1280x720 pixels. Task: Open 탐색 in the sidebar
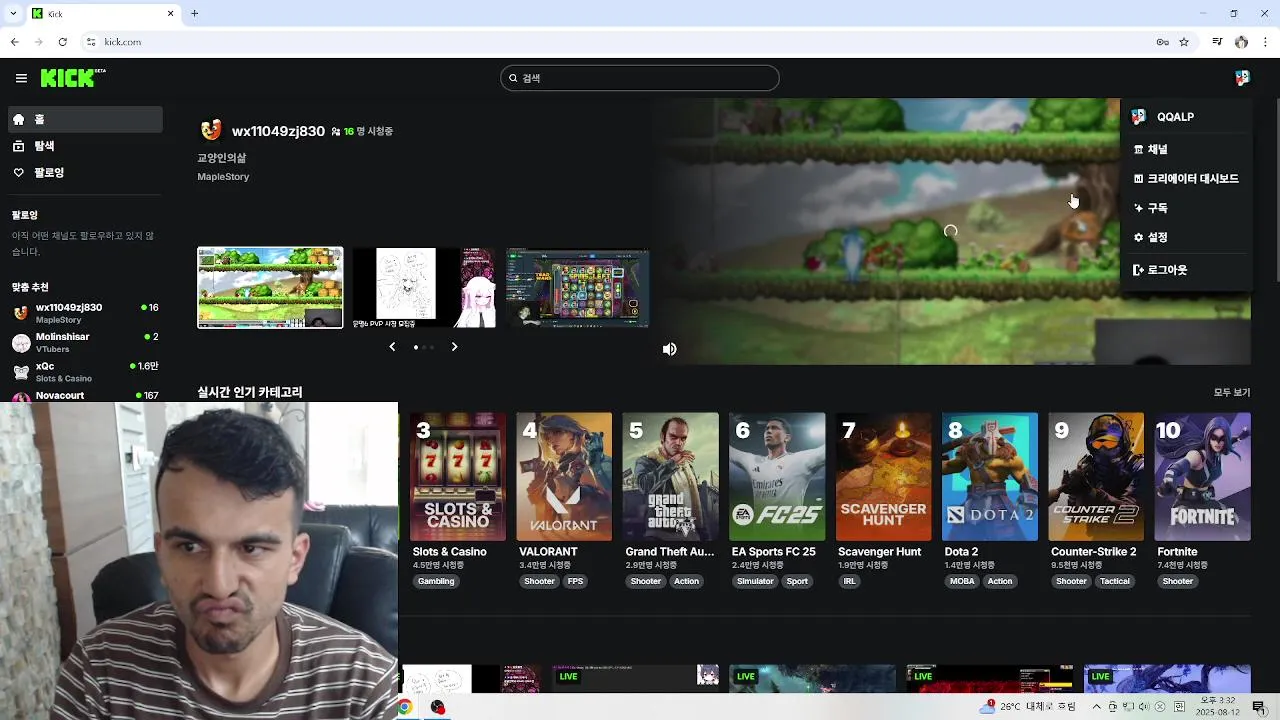85,146
